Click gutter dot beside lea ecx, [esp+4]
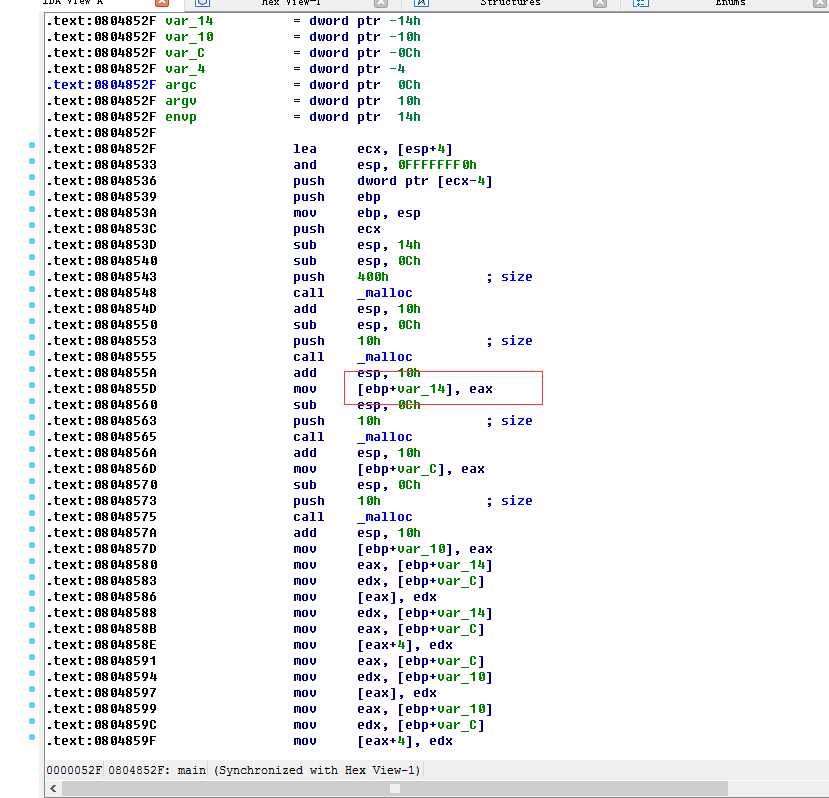The height and width of the screenshot is (798, 829). click(x=32, y=145)
